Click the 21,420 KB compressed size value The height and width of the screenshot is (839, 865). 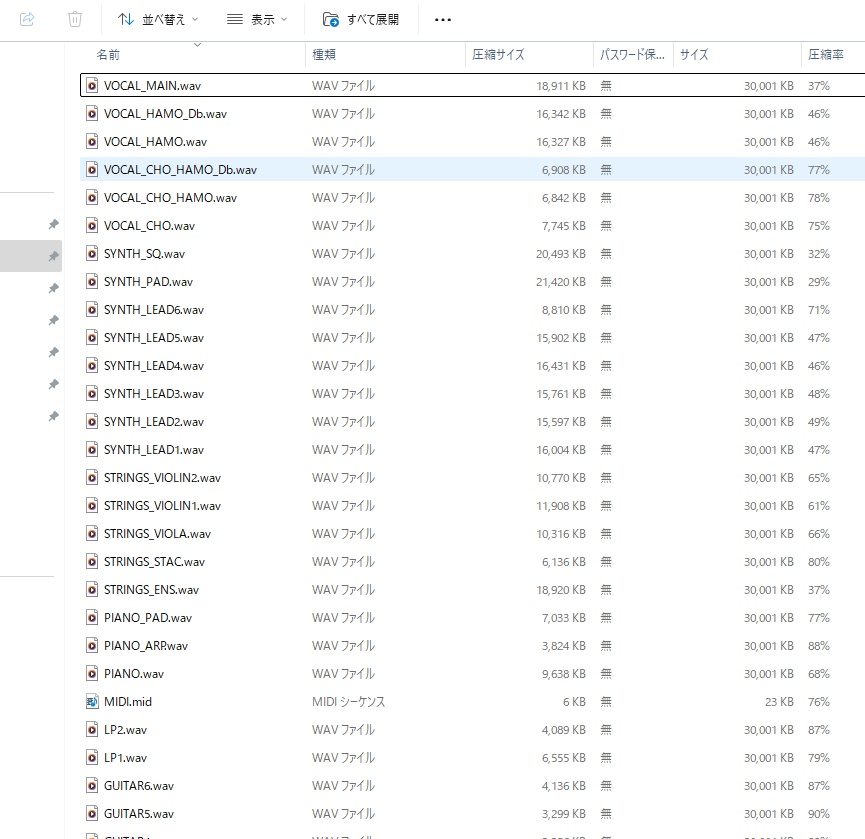coord(560,282)
